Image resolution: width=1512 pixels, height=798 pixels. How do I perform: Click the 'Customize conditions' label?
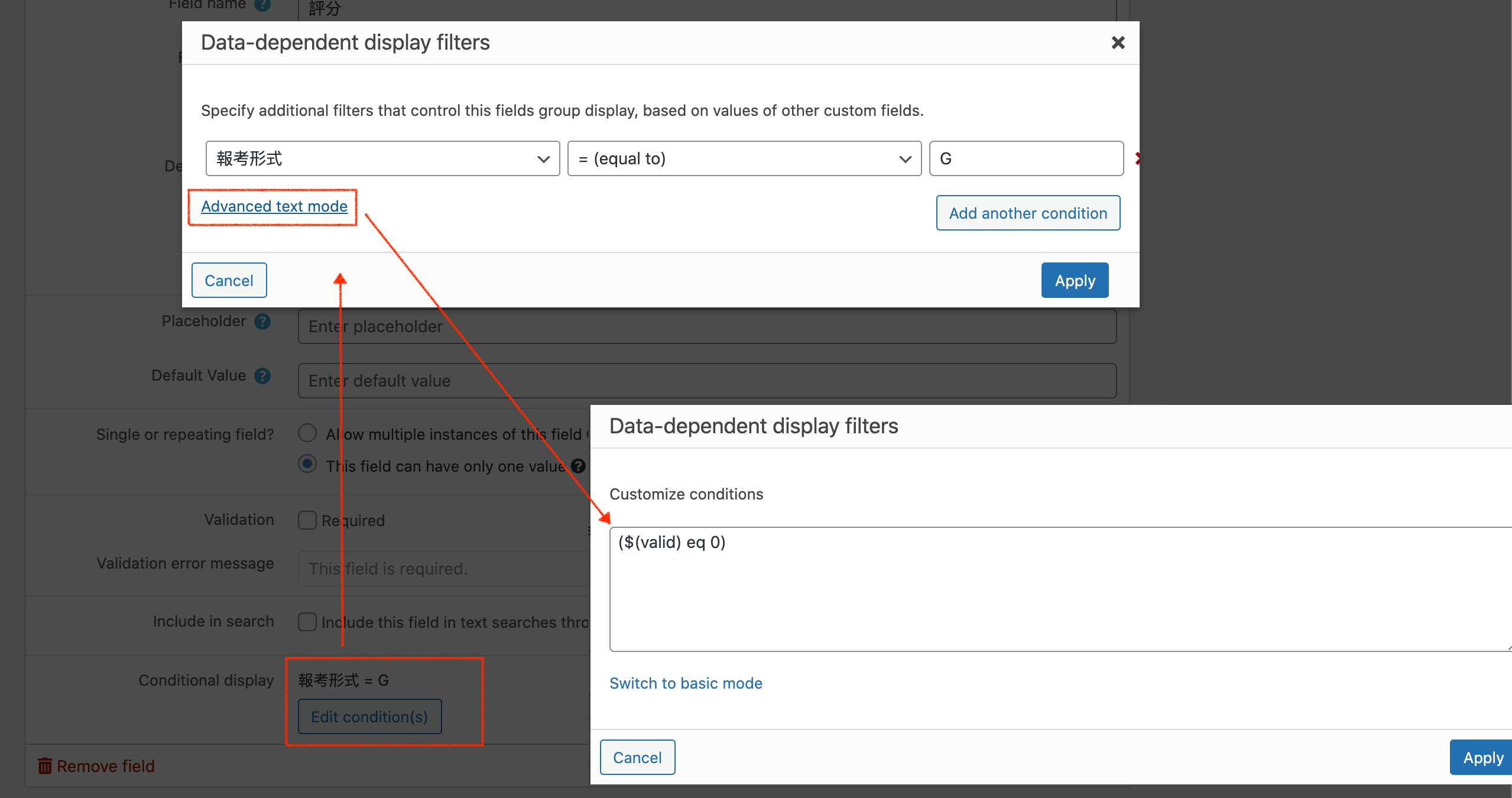coord(686,494)
